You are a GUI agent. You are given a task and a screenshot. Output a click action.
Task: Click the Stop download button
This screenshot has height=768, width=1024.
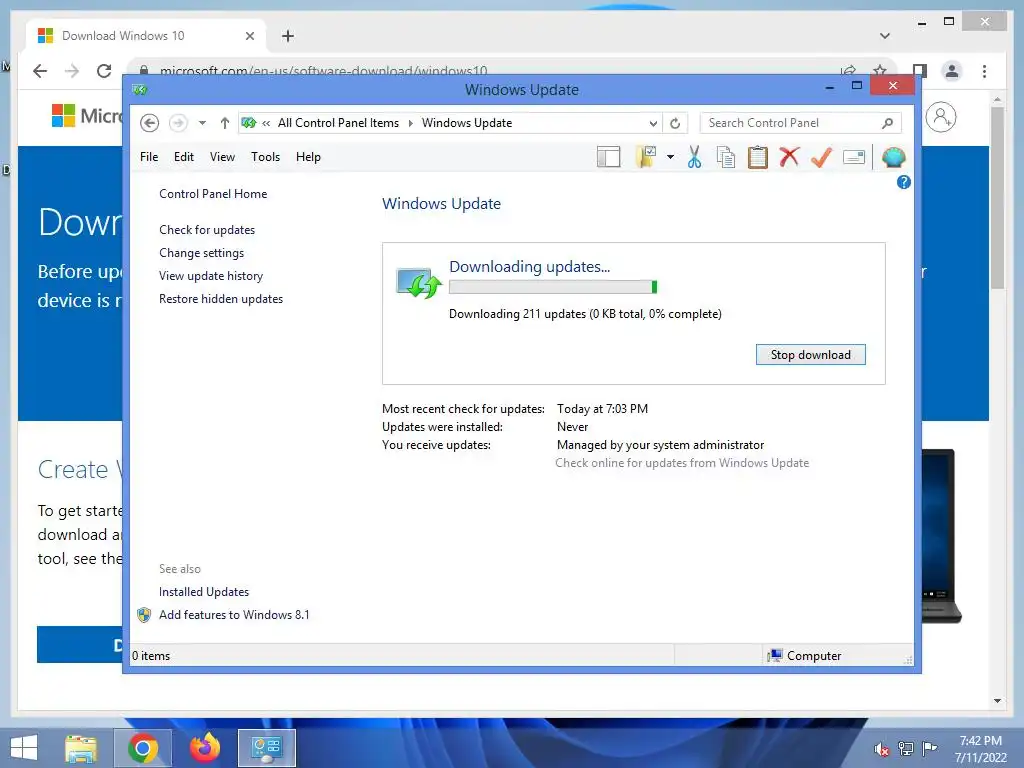(x=810, y=355)
